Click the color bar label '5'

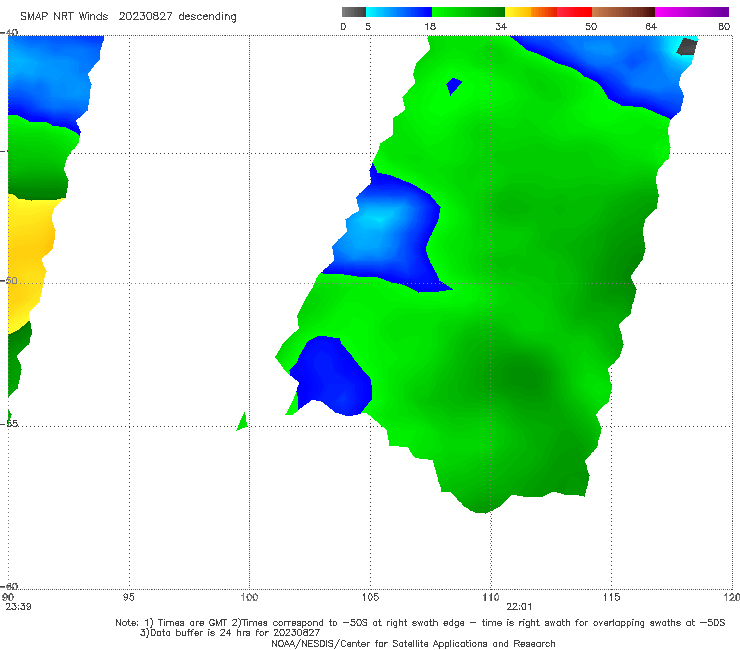click(x=368, y=27)
